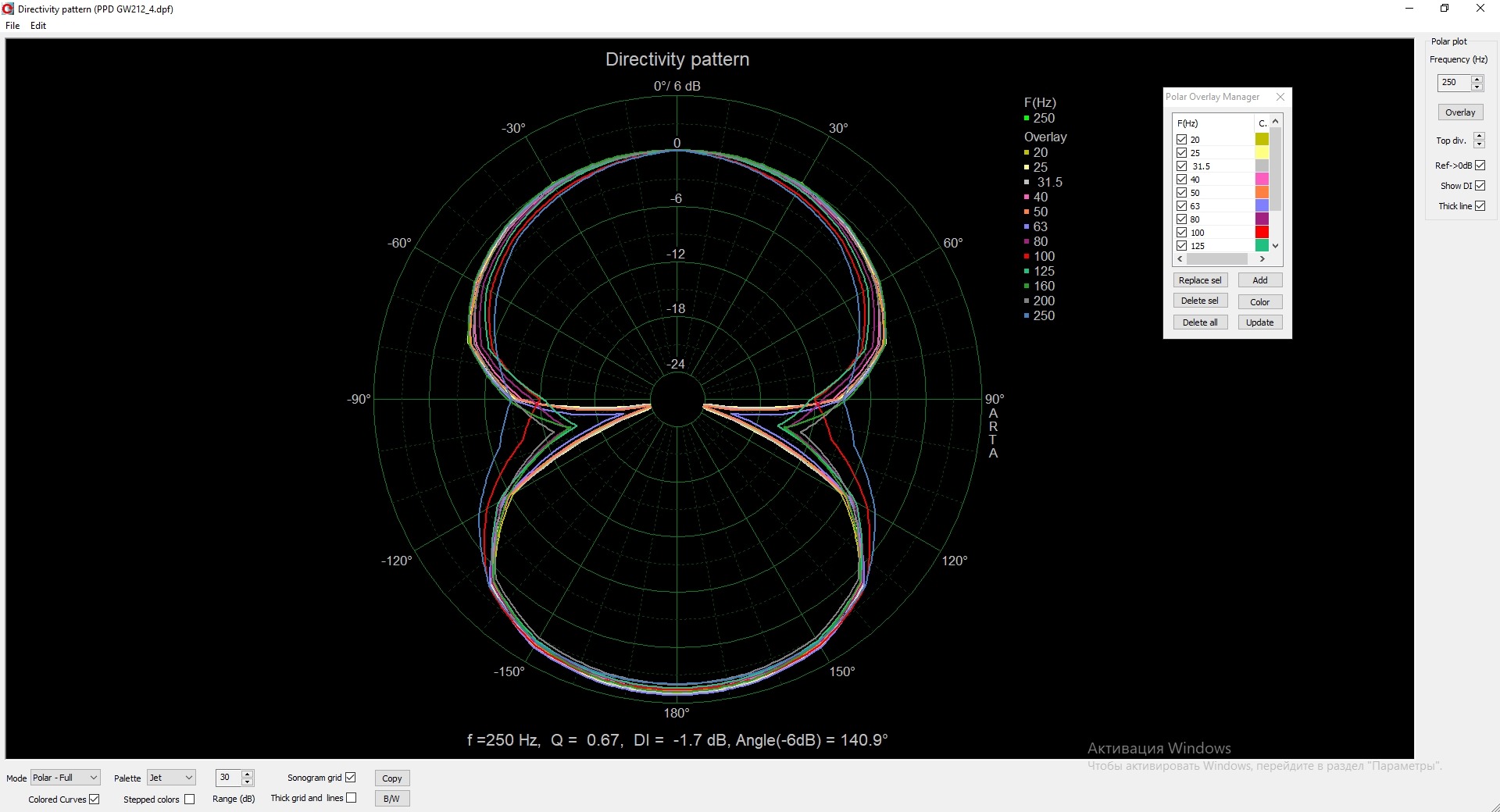Click the pink color swatch for 40 Hz

pos(1262,180)
